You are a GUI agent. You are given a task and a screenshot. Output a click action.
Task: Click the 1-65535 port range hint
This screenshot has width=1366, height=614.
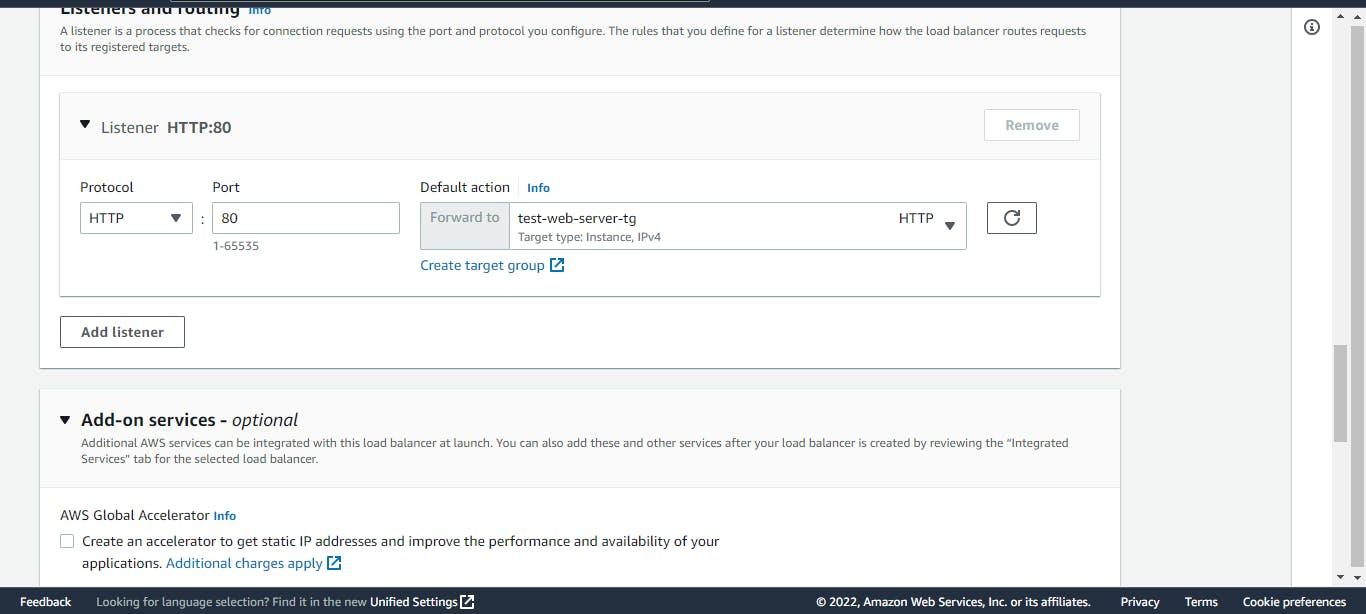[x=236, y=246]
